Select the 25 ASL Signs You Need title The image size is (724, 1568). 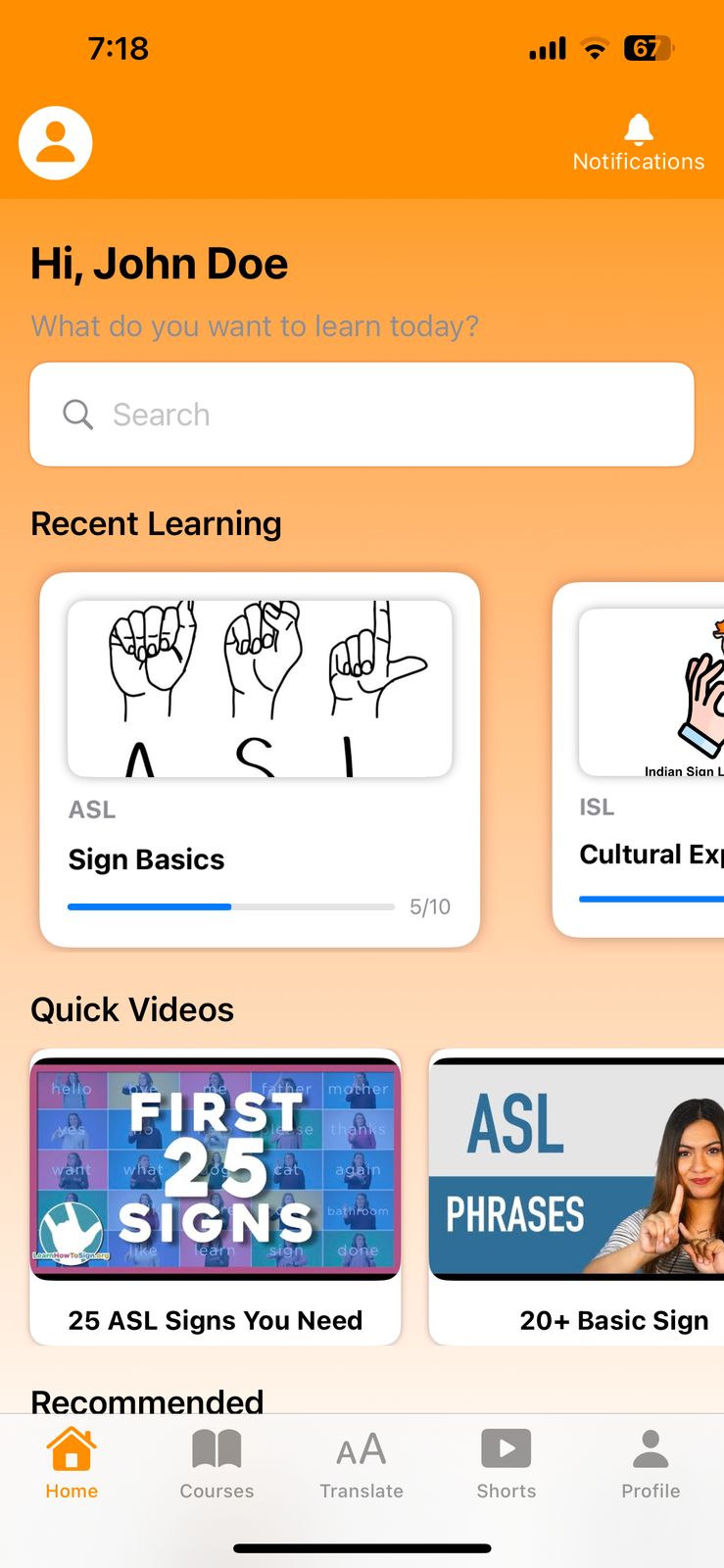(216, 1320)
